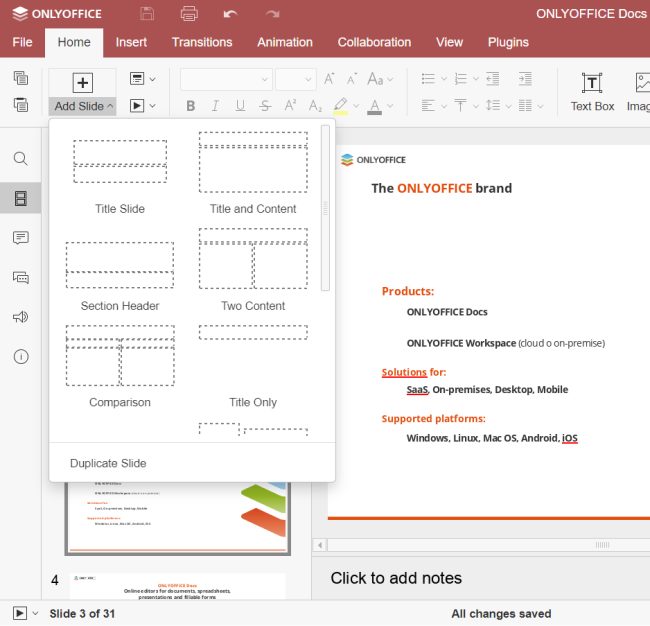
Task: Open the About info icon
Action: click(20, 357)
